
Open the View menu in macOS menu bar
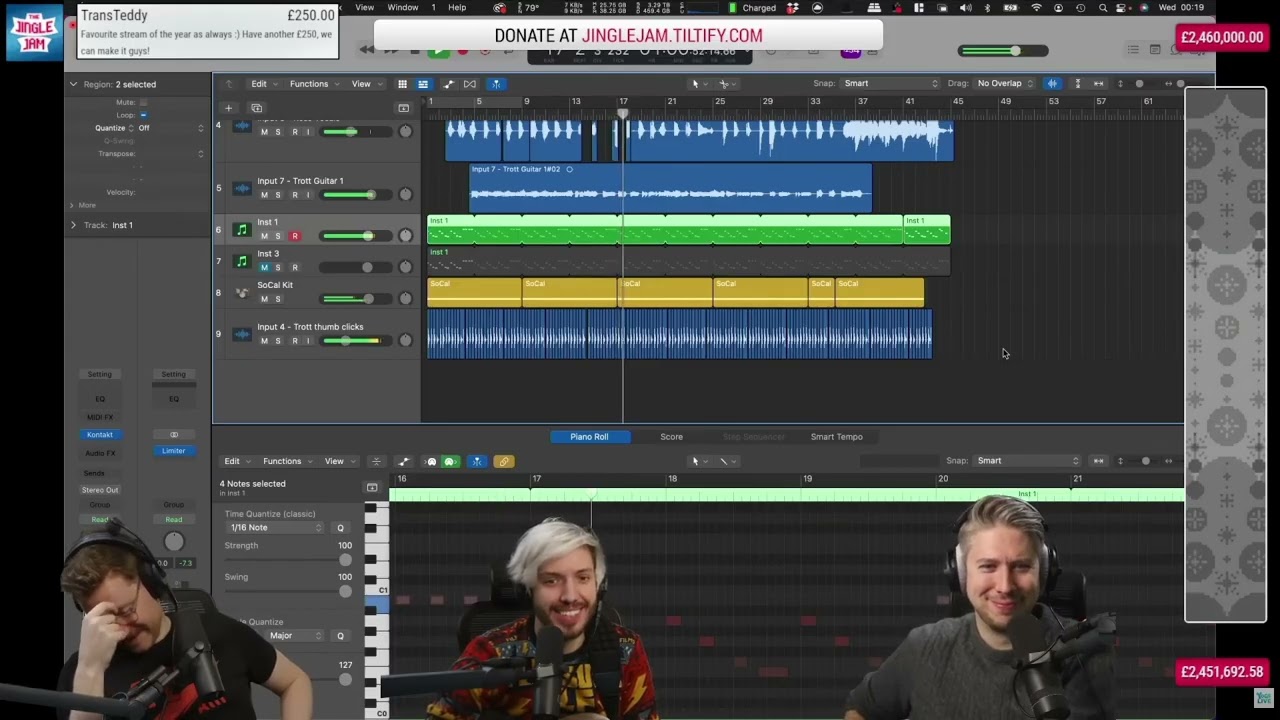coord(365,8)
